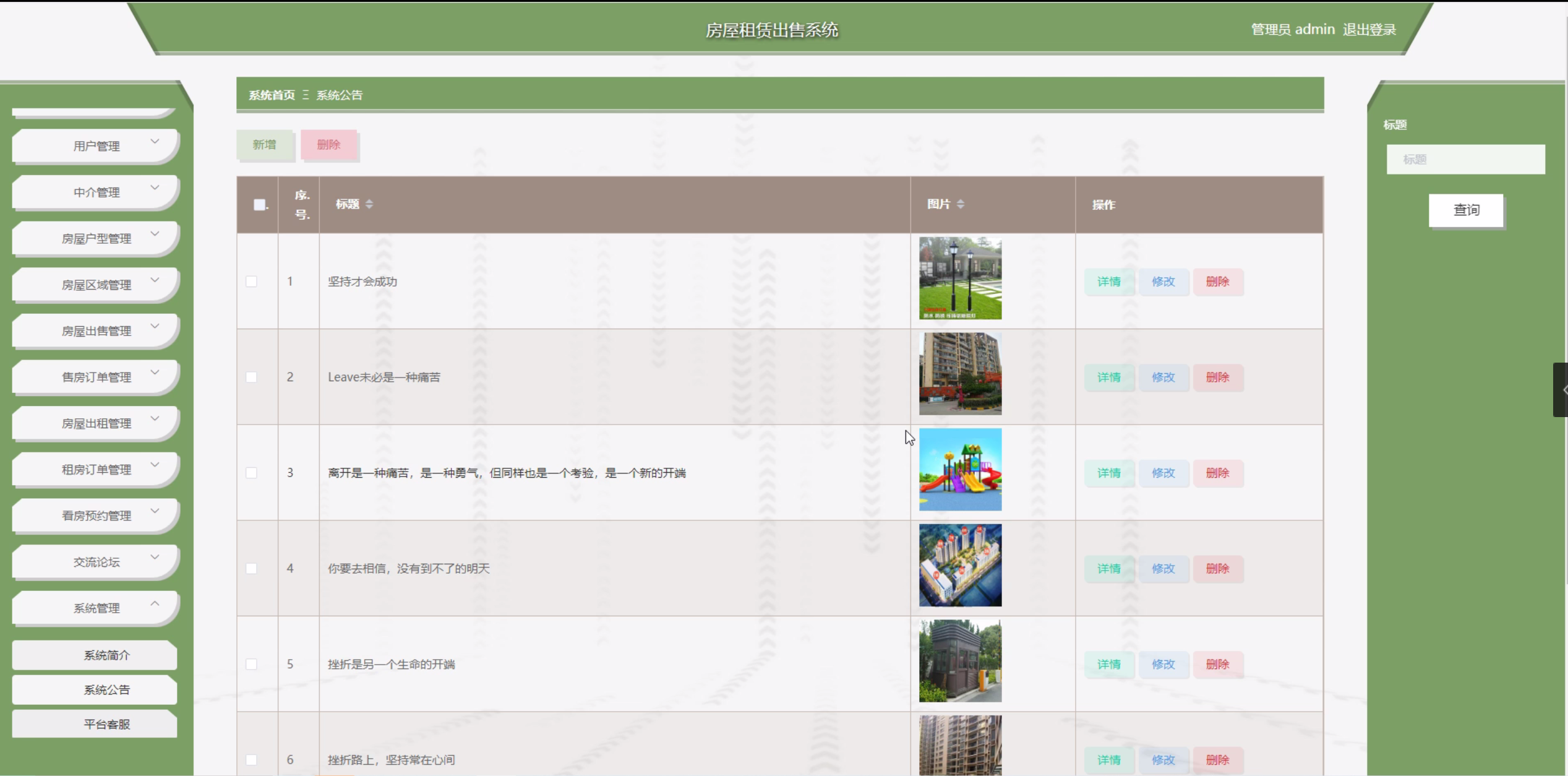1568x776 pixels.
Task: Go to 平台客服 in sidebar
Action: click(106, 724)
